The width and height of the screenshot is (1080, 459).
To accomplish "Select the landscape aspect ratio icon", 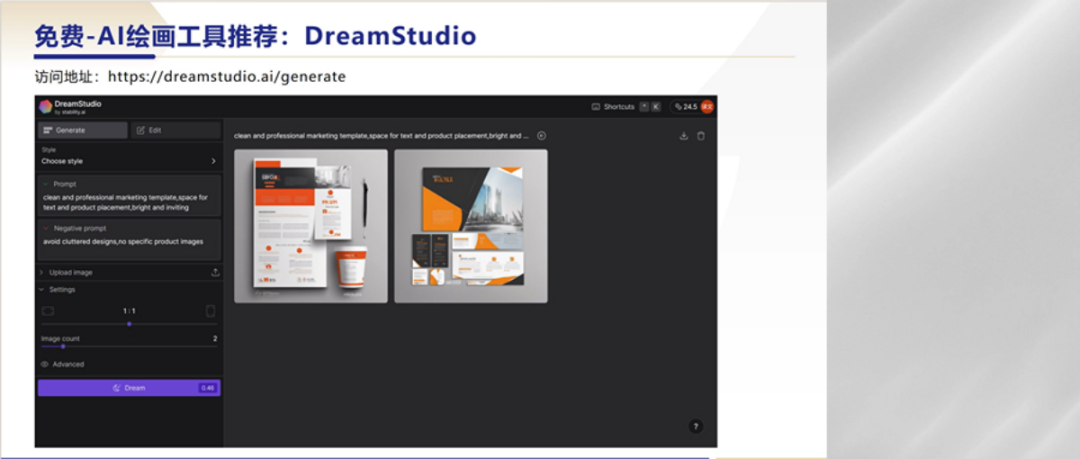I will point(48,311).
